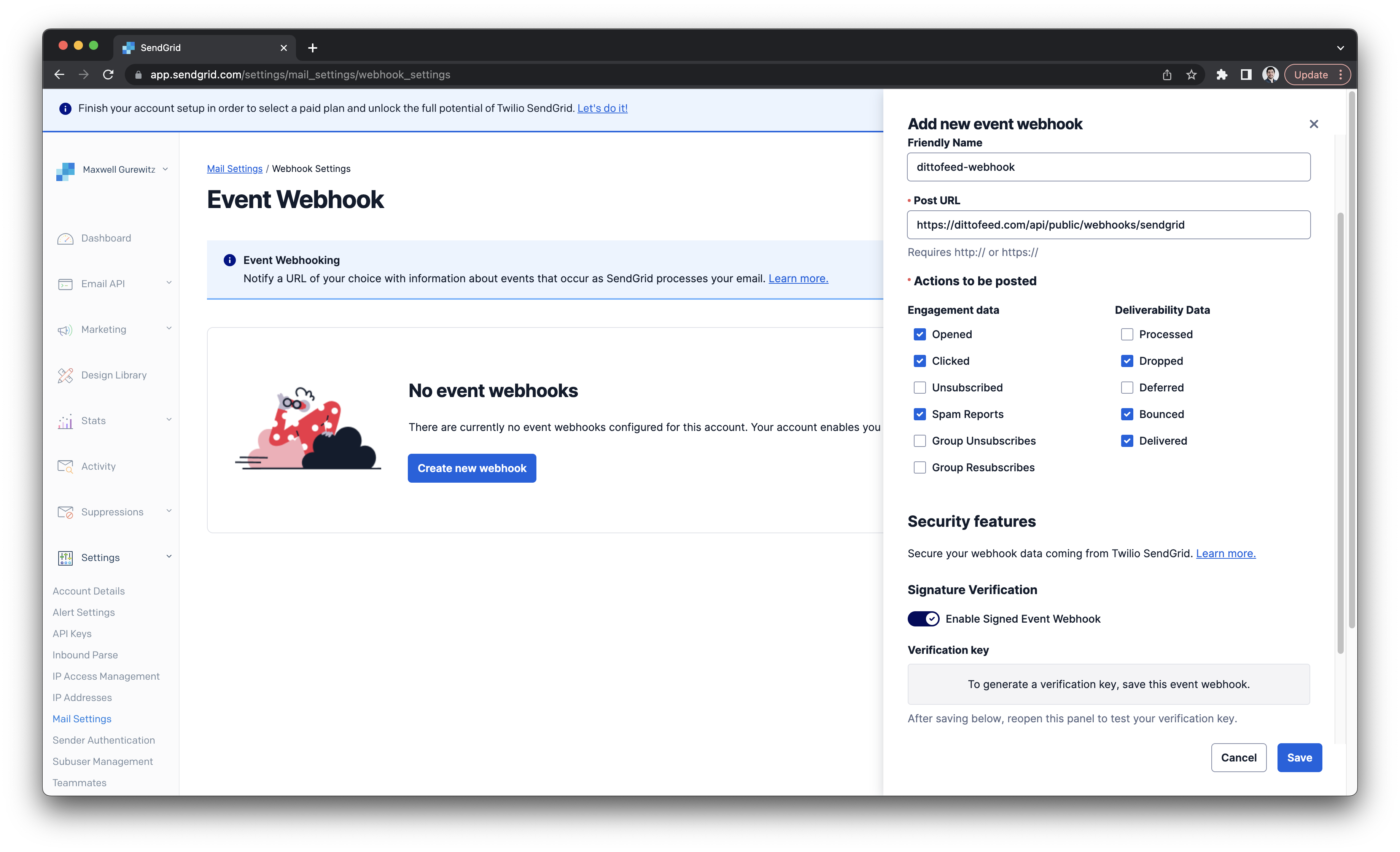
Task: Click the webhook panel scrollbar
Action: point(1340,433)
